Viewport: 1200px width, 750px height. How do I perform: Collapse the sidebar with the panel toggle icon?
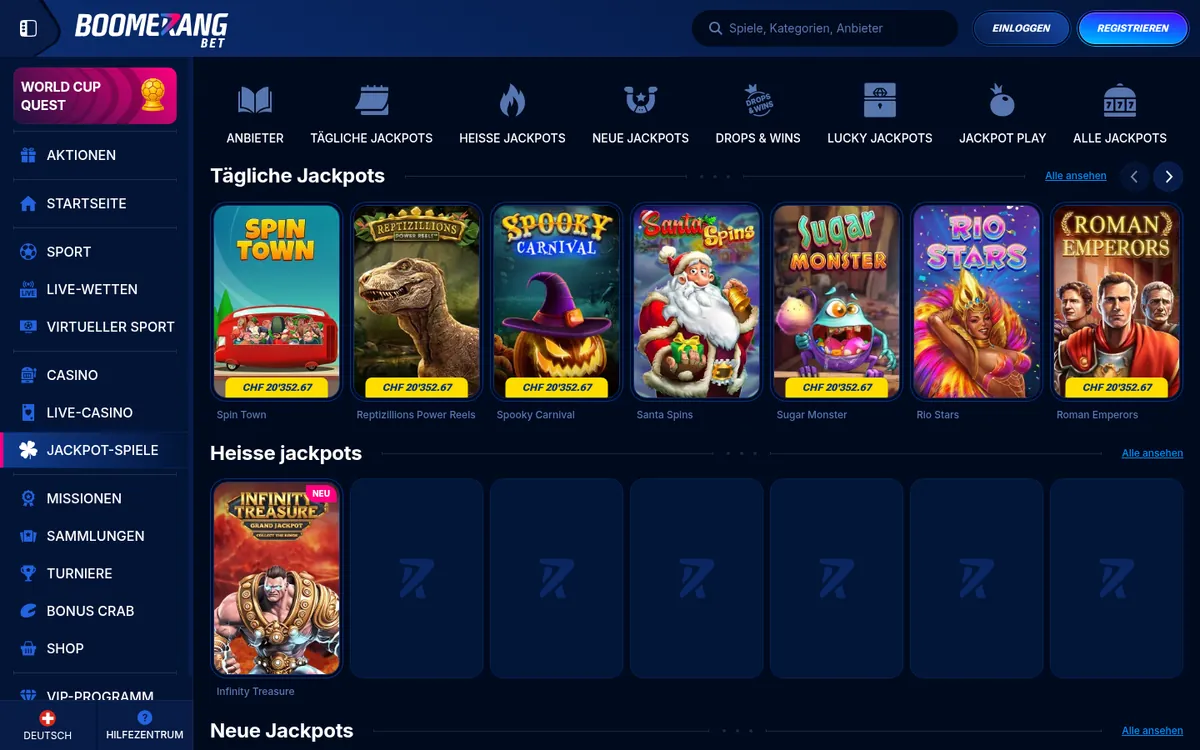point(28,28)
